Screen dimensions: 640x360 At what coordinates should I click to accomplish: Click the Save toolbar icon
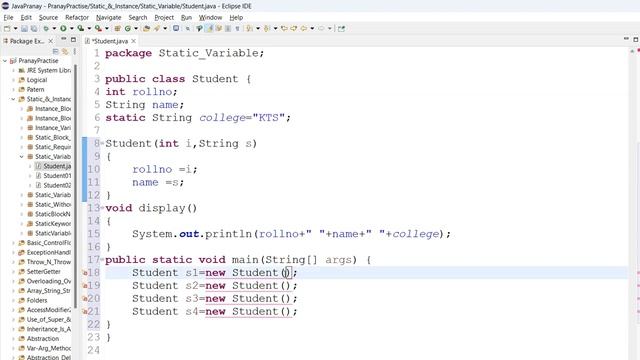24,29
